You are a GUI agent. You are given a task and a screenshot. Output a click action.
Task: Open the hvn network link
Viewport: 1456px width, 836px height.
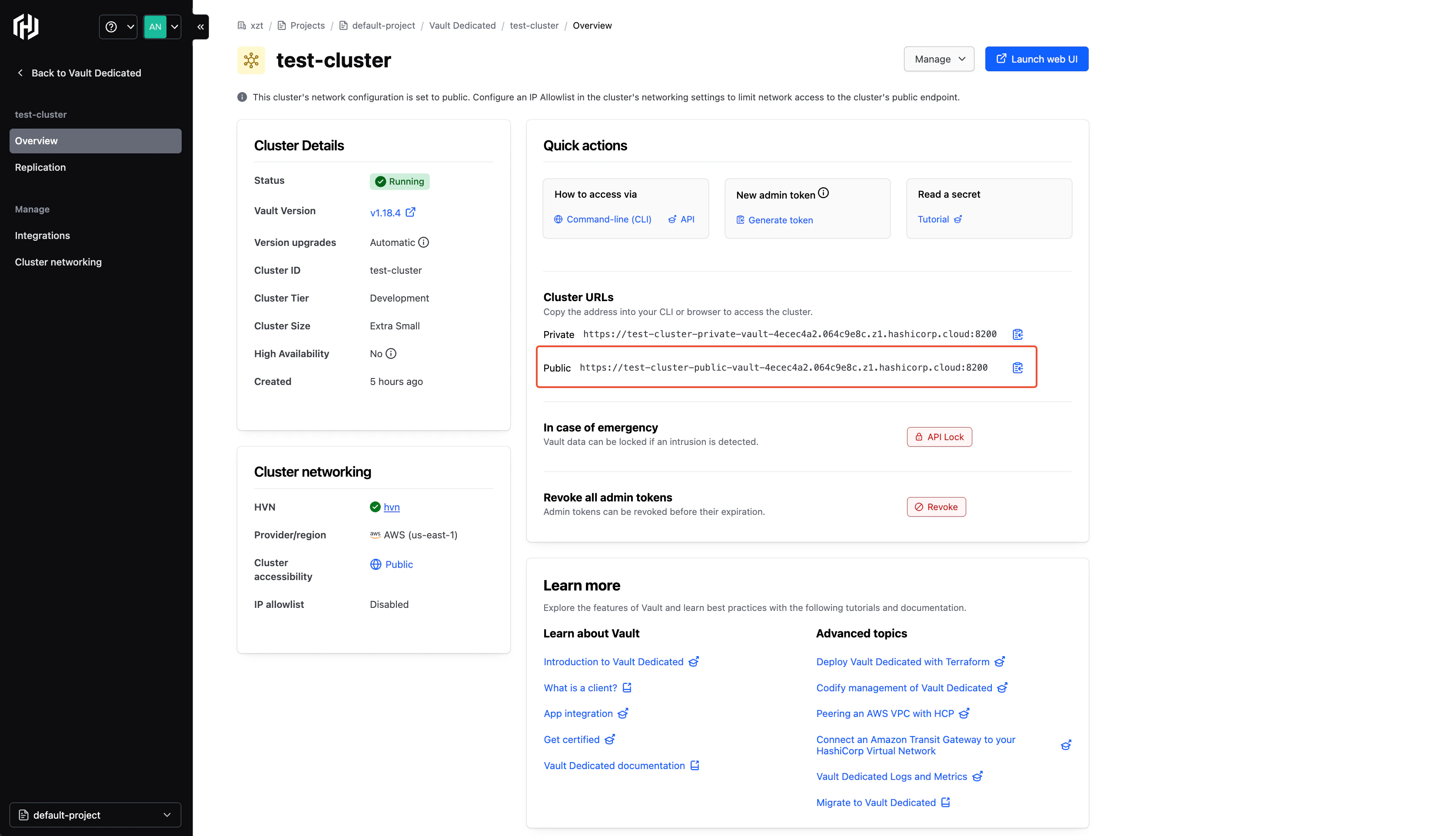click(x=392, y=507)
